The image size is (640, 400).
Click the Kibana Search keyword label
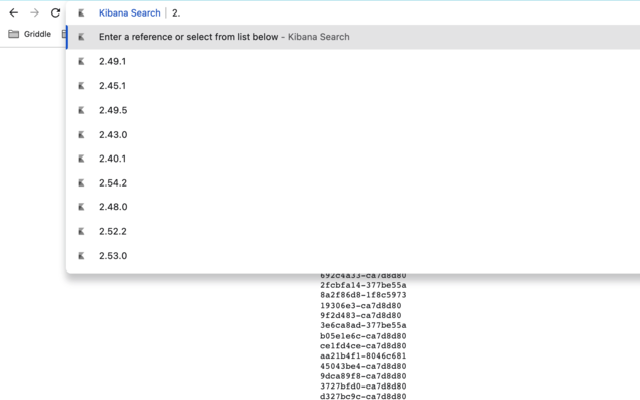pyautogui.click(x=129, y=13)
